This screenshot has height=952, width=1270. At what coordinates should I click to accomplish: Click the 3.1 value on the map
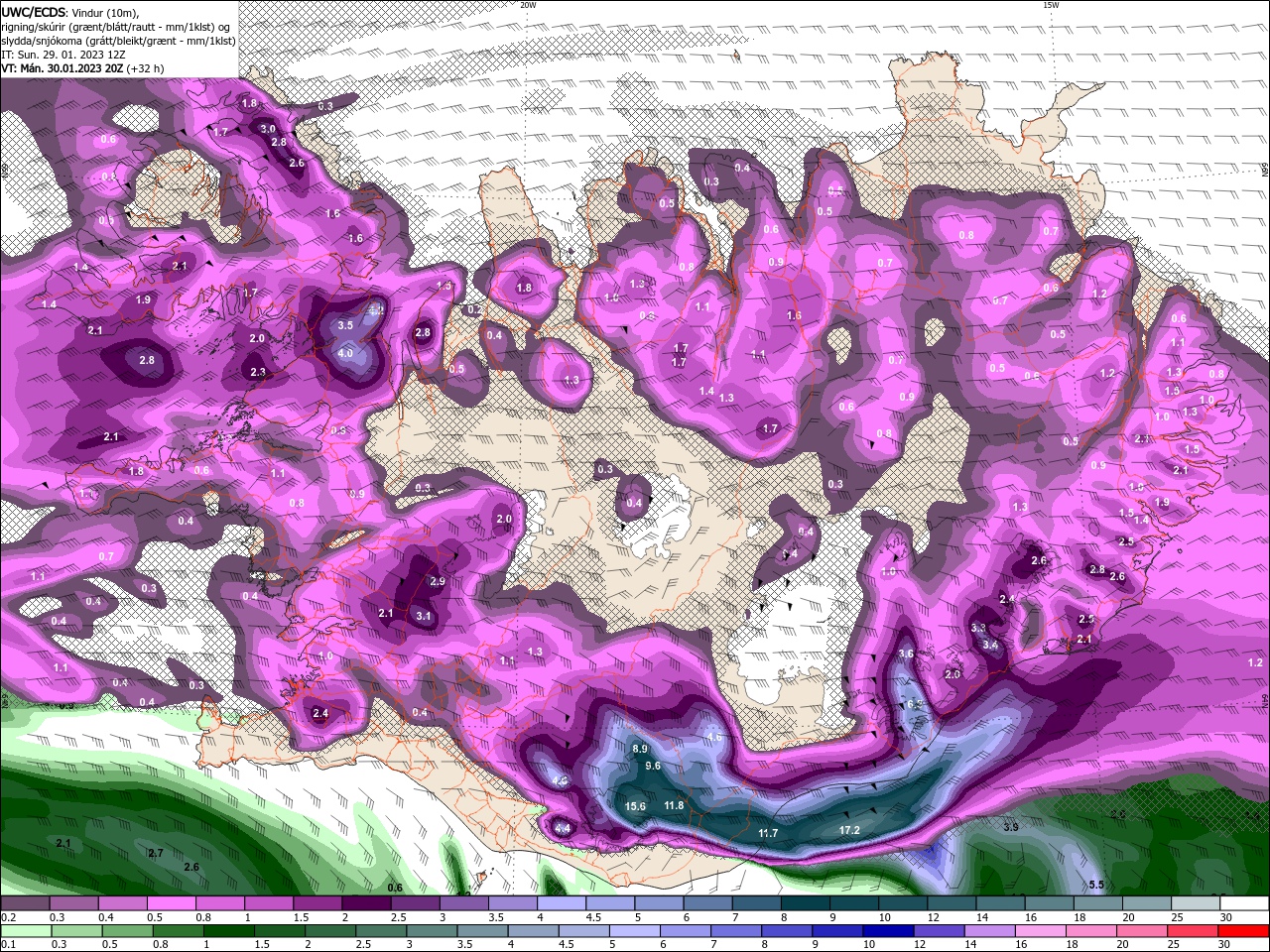coord(424,616)
